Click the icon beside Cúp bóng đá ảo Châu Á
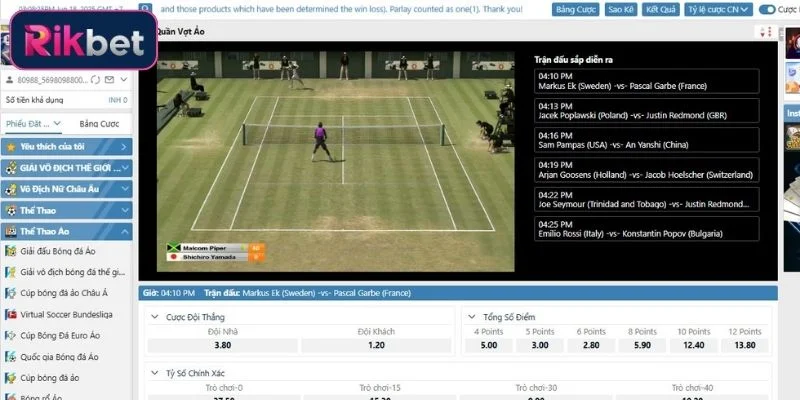This screenshot has height=400, width=800. (x=10, y=292)
